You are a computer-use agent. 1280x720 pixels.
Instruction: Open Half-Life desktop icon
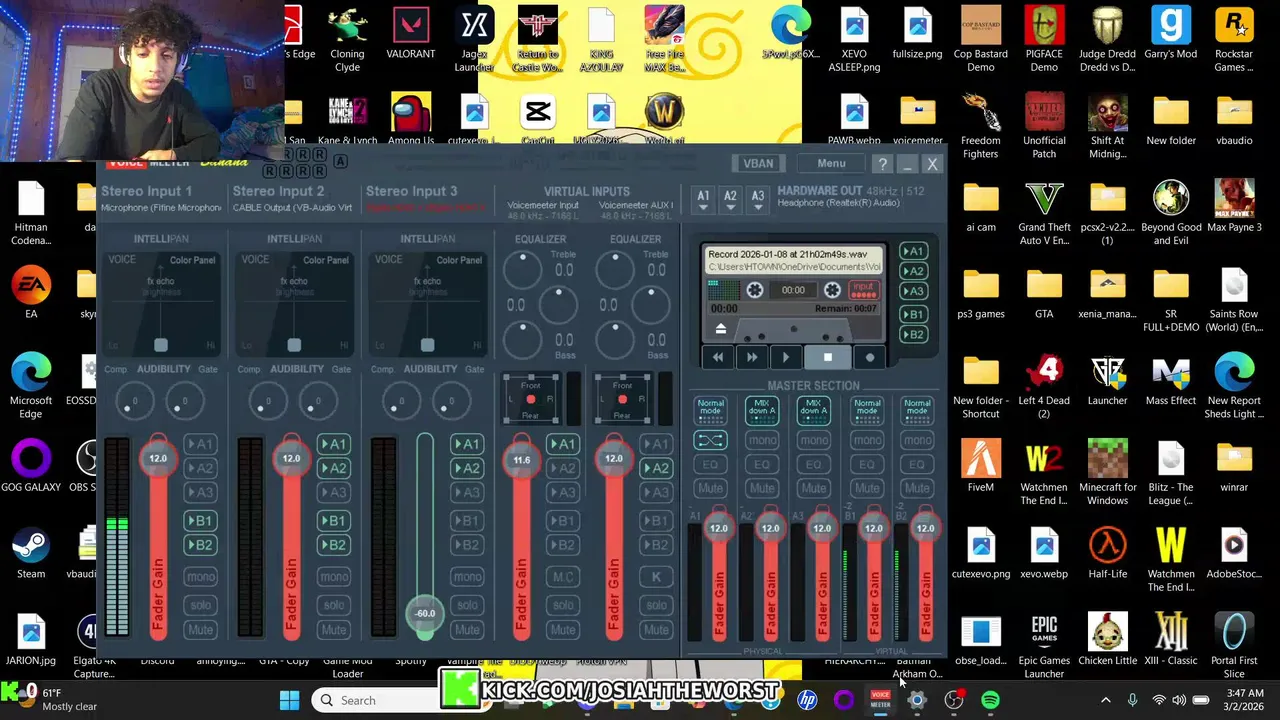tap(1107, 553)
